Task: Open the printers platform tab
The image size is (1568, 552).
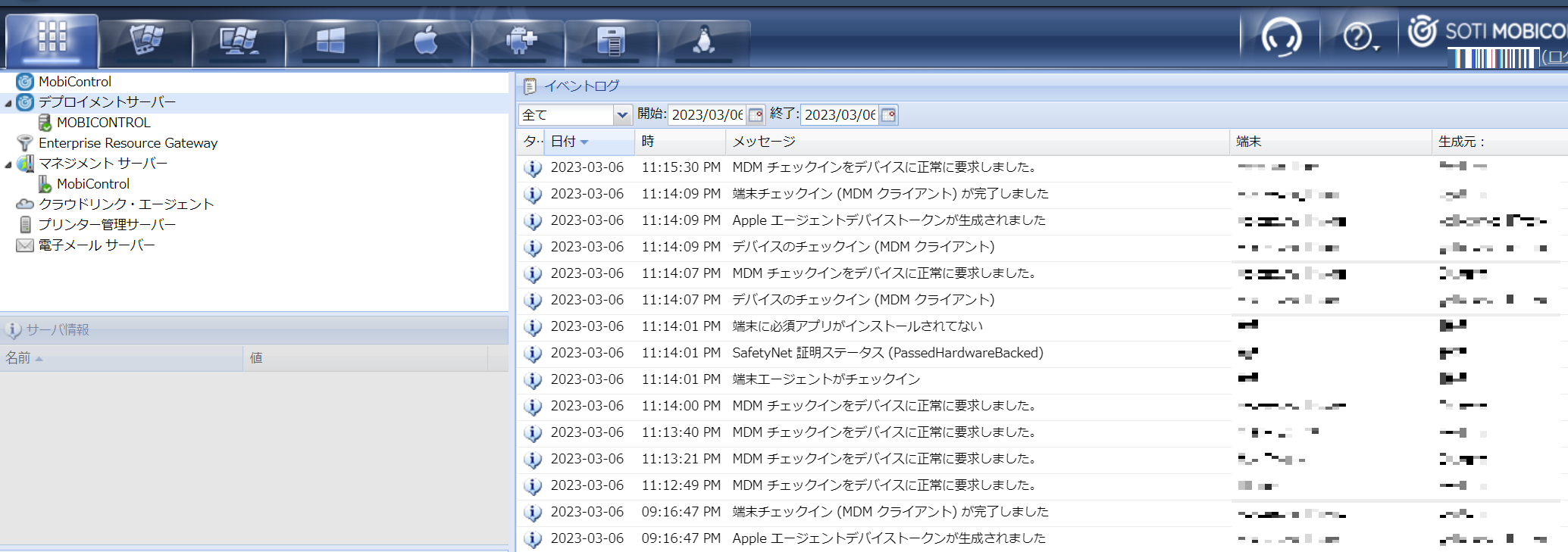Action: 611,42
